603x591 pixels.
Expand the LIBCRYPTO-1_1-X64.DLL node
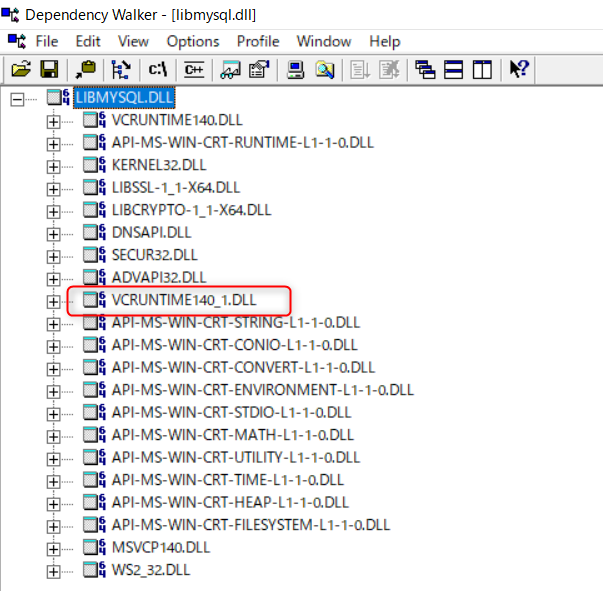click(x=53, y=212)
